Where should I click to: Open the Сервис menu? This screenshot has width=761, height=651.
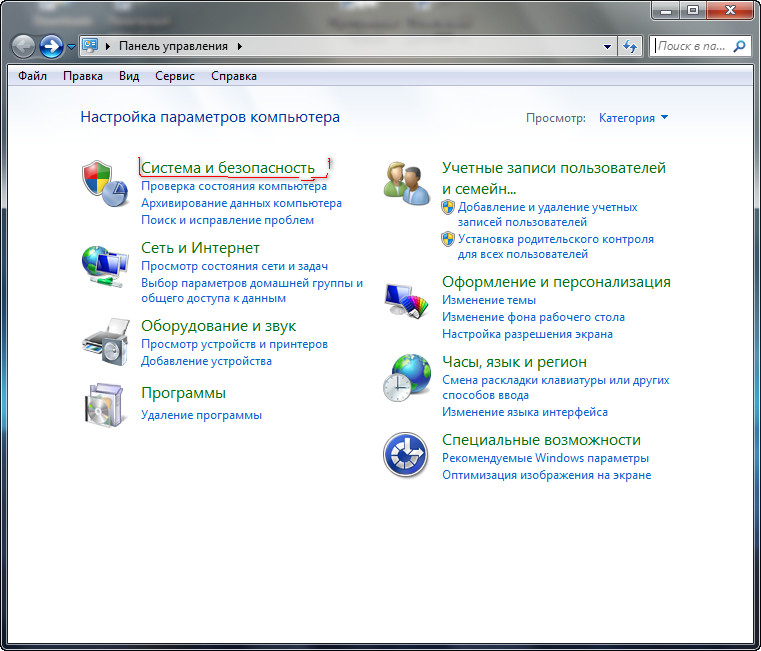click(175, 76)
